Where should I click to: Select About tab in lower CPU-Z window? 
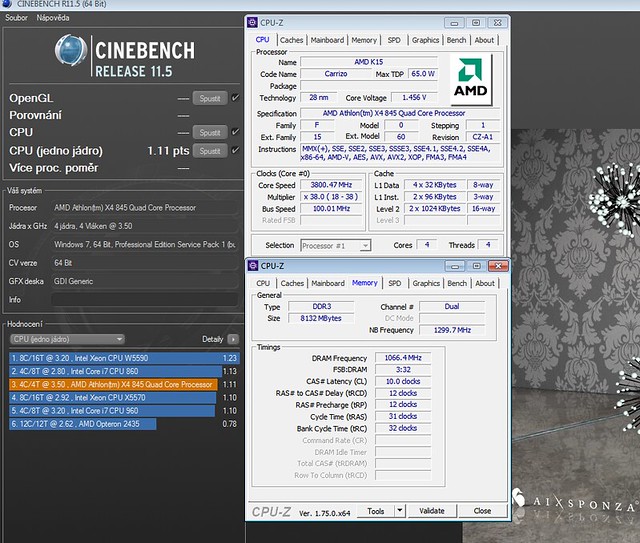485,283
